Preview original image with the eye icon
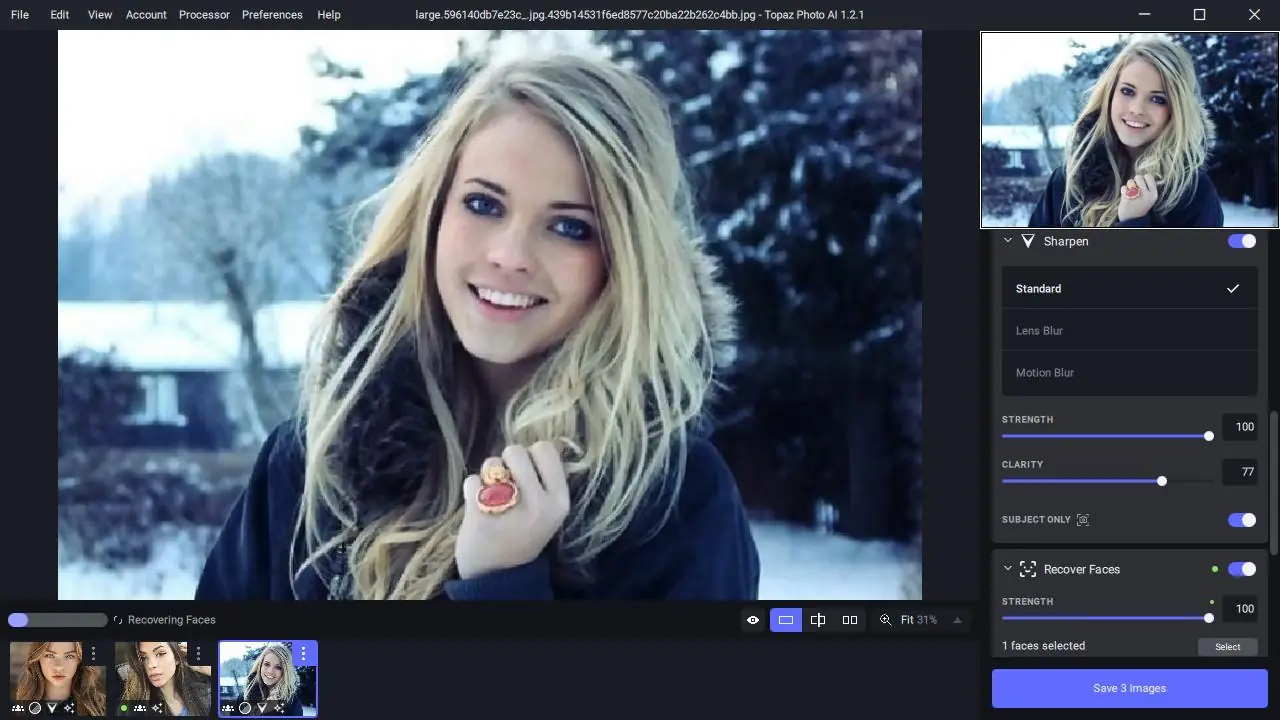Image resolution: width=1280 pixels, height=720 pixels. pyautogui.click(x=753, y=620)
